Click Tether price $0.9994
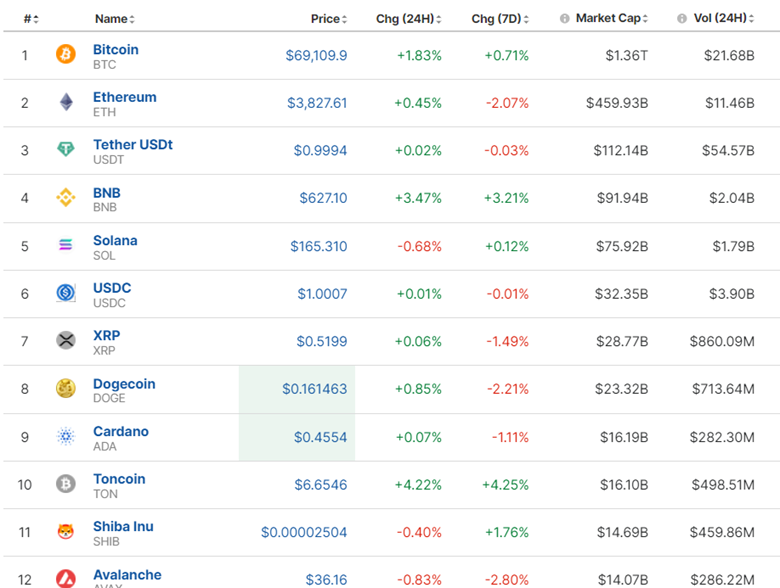 [x=320, y=150]
